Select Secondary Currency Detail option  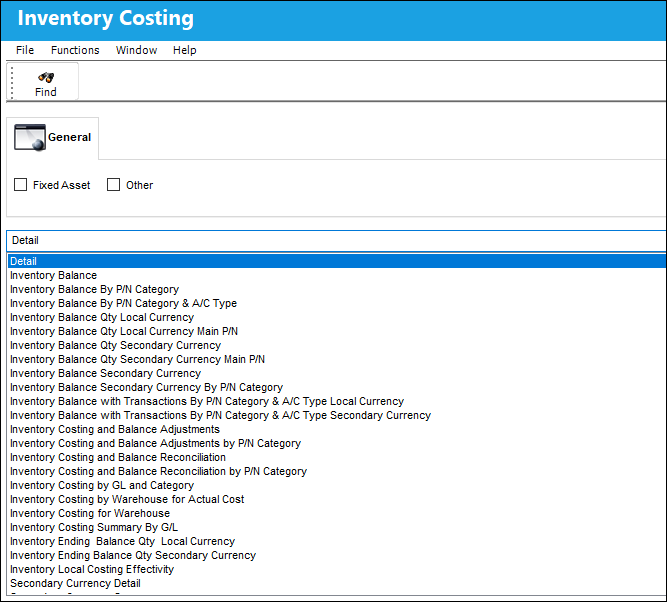coord(336,583)
